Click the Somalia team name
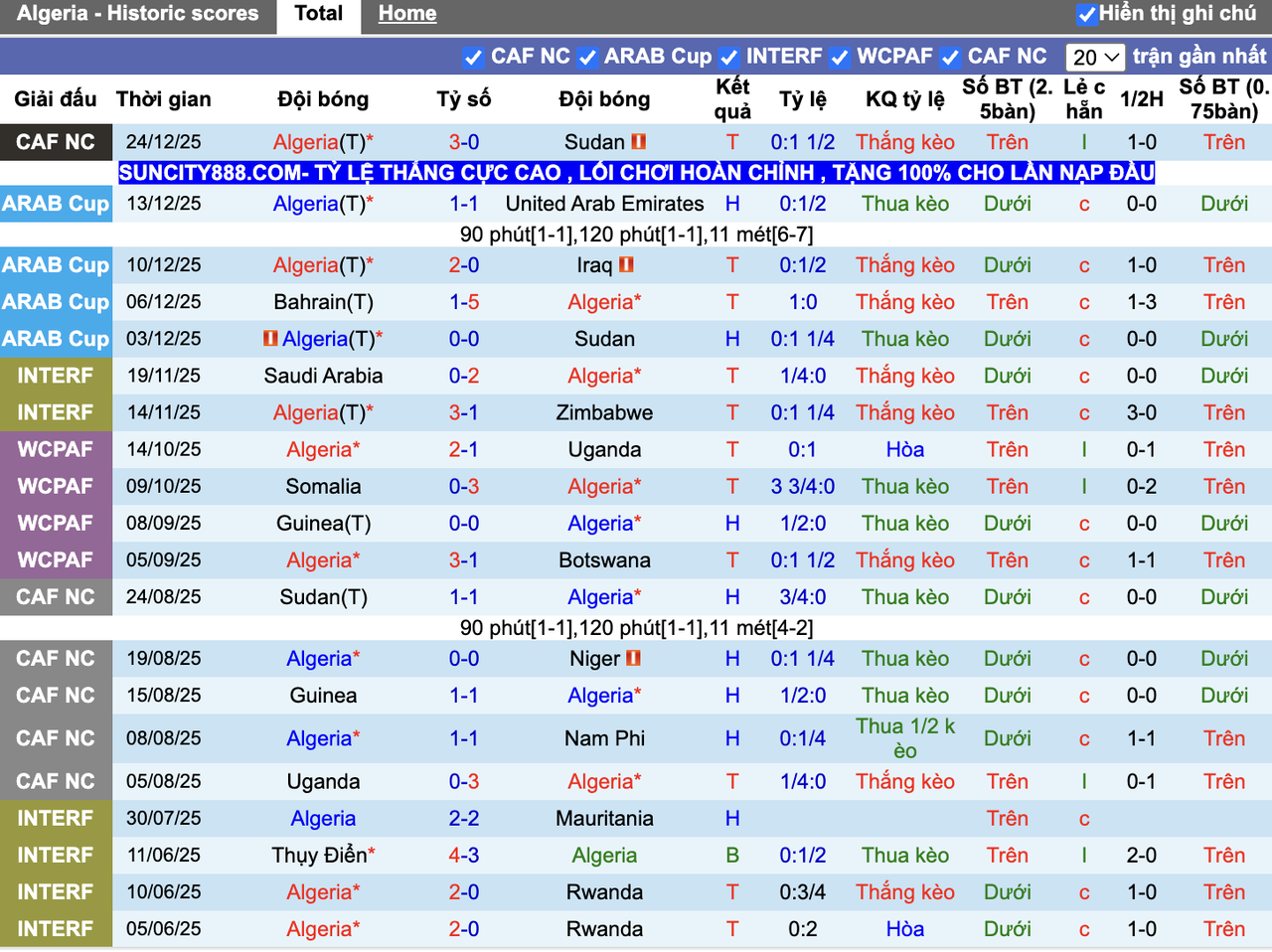This screenshot has width=1272, height=952. click(323, 487)
